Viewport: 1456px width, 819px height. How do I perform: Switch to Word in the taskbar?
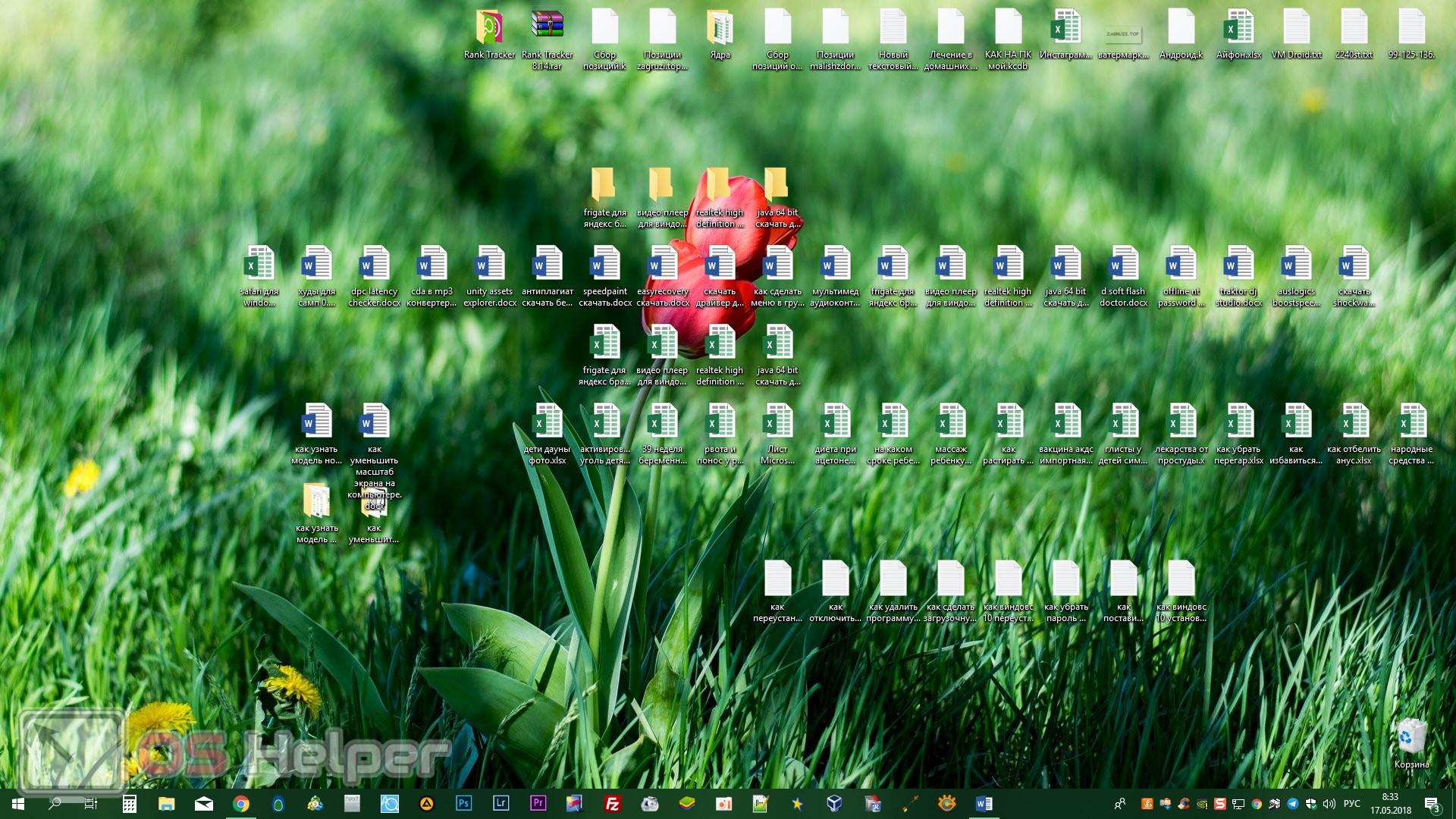click(984, 804)
